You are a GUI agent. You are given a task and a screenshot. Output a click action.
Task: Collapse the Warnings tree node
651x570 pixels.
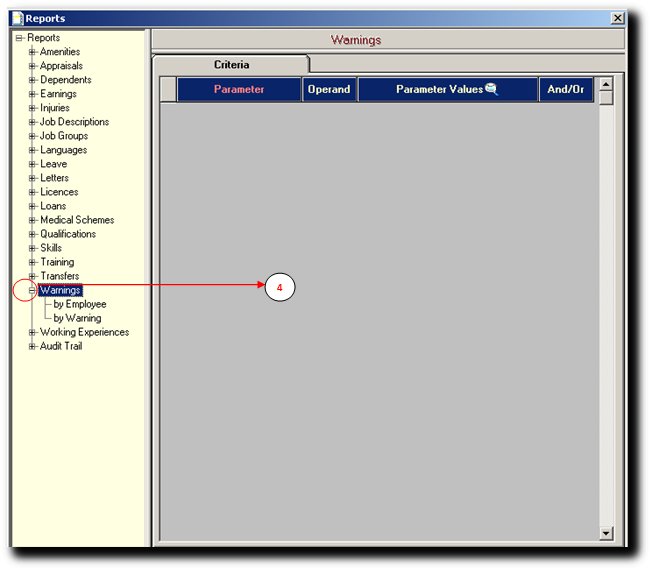click(x=32, y=291)
